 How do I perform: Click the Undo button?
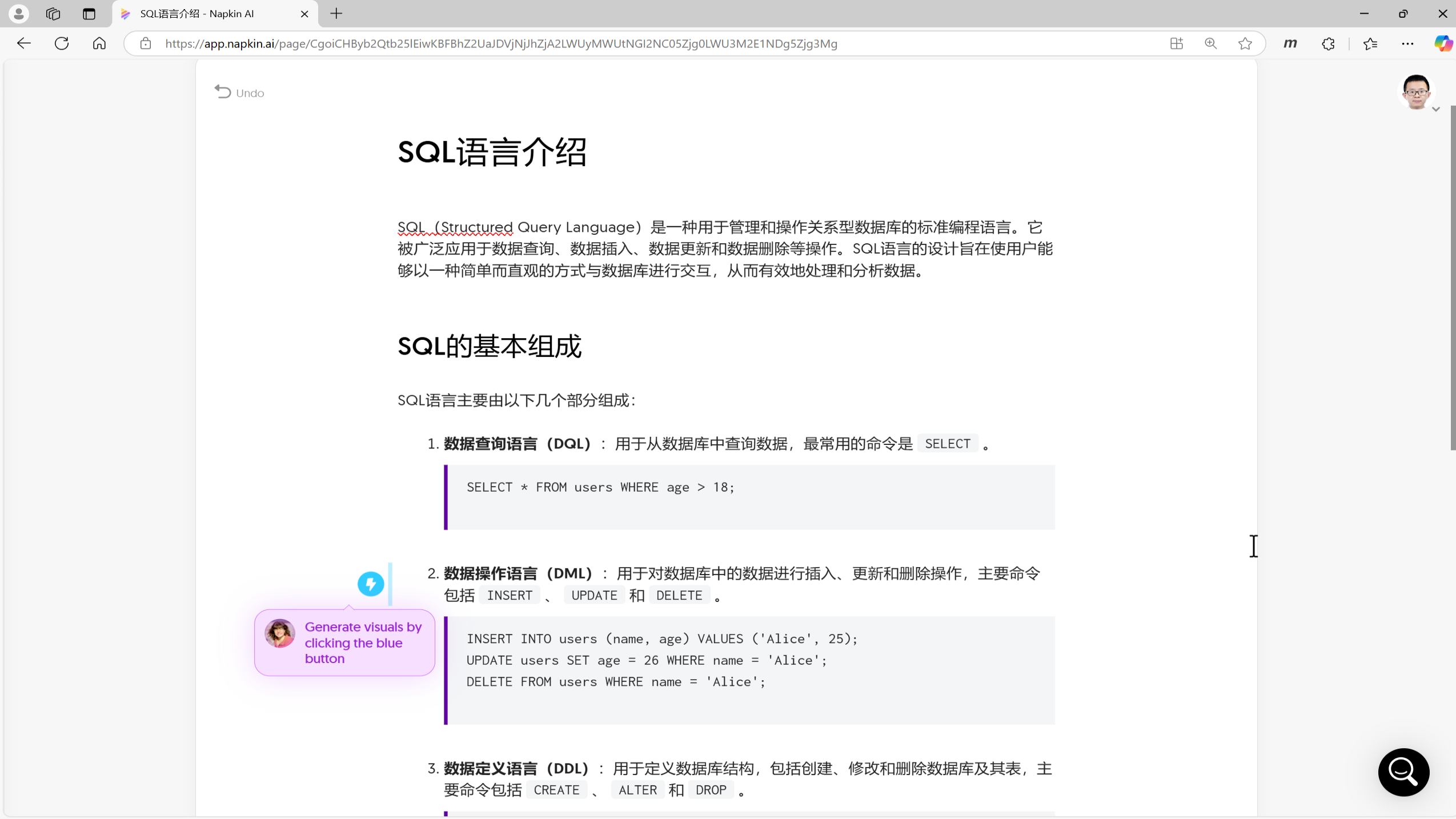239,93
